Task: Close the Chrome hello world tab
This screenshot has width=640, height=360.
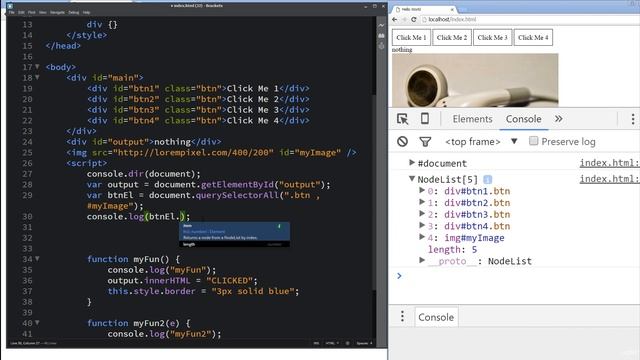Action: (452, 9)
